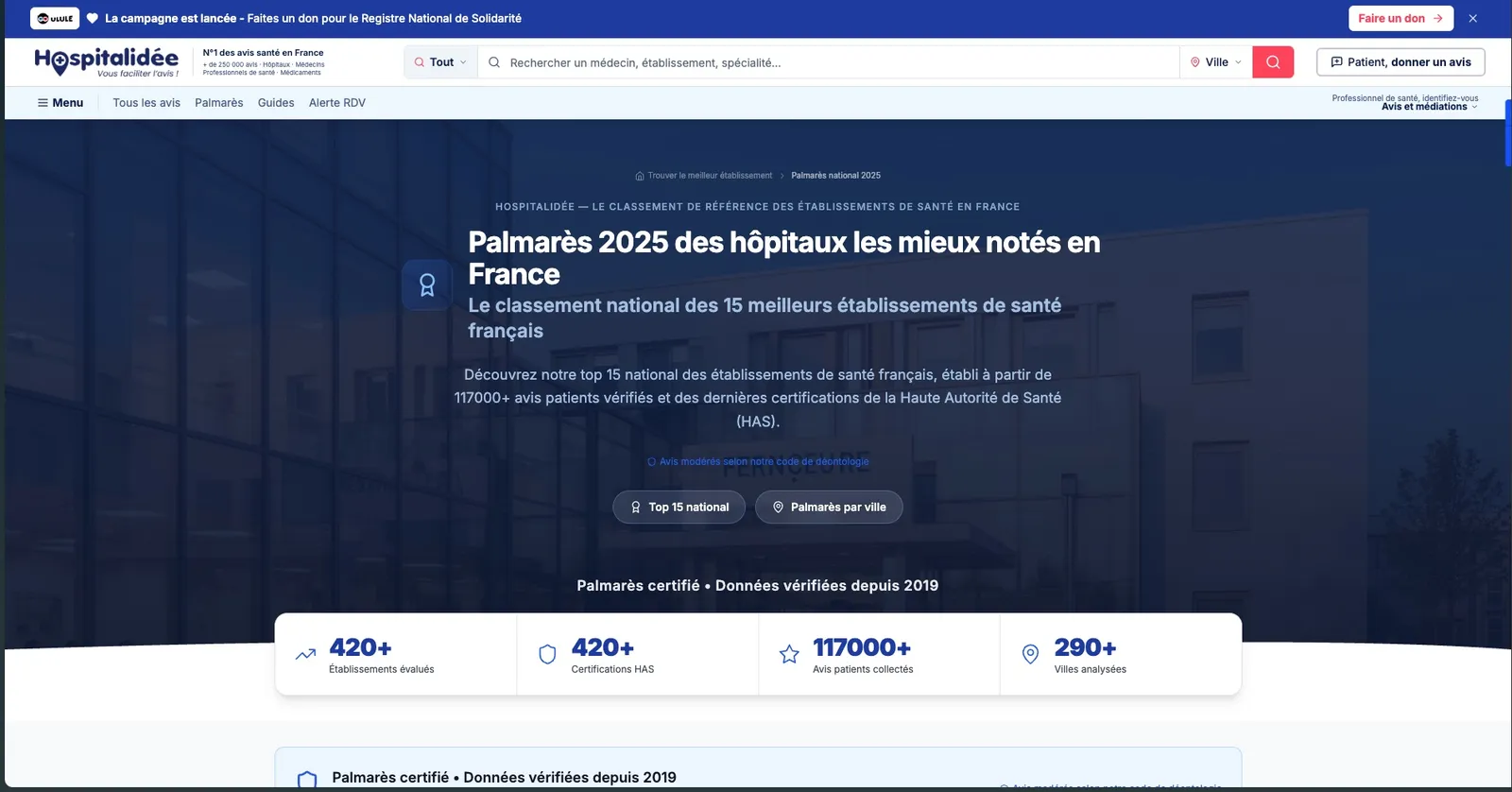Click the trend arrow icon by 'Établissements évalués'
The image size is (1512, 792).
[x=305, y=654]
